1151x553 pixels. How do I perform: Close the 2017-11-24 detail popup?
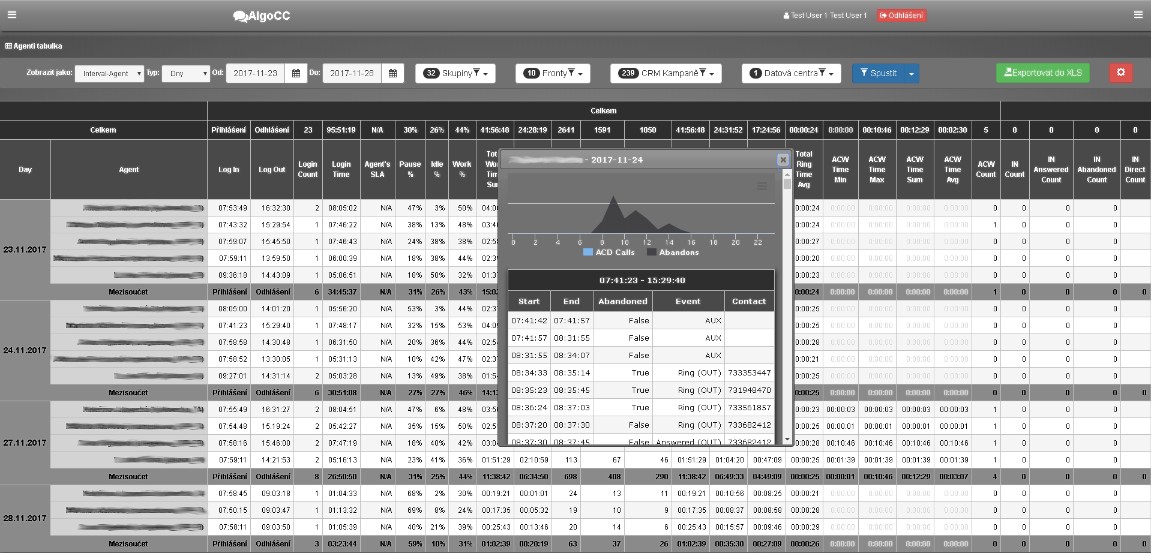(783, 159)
